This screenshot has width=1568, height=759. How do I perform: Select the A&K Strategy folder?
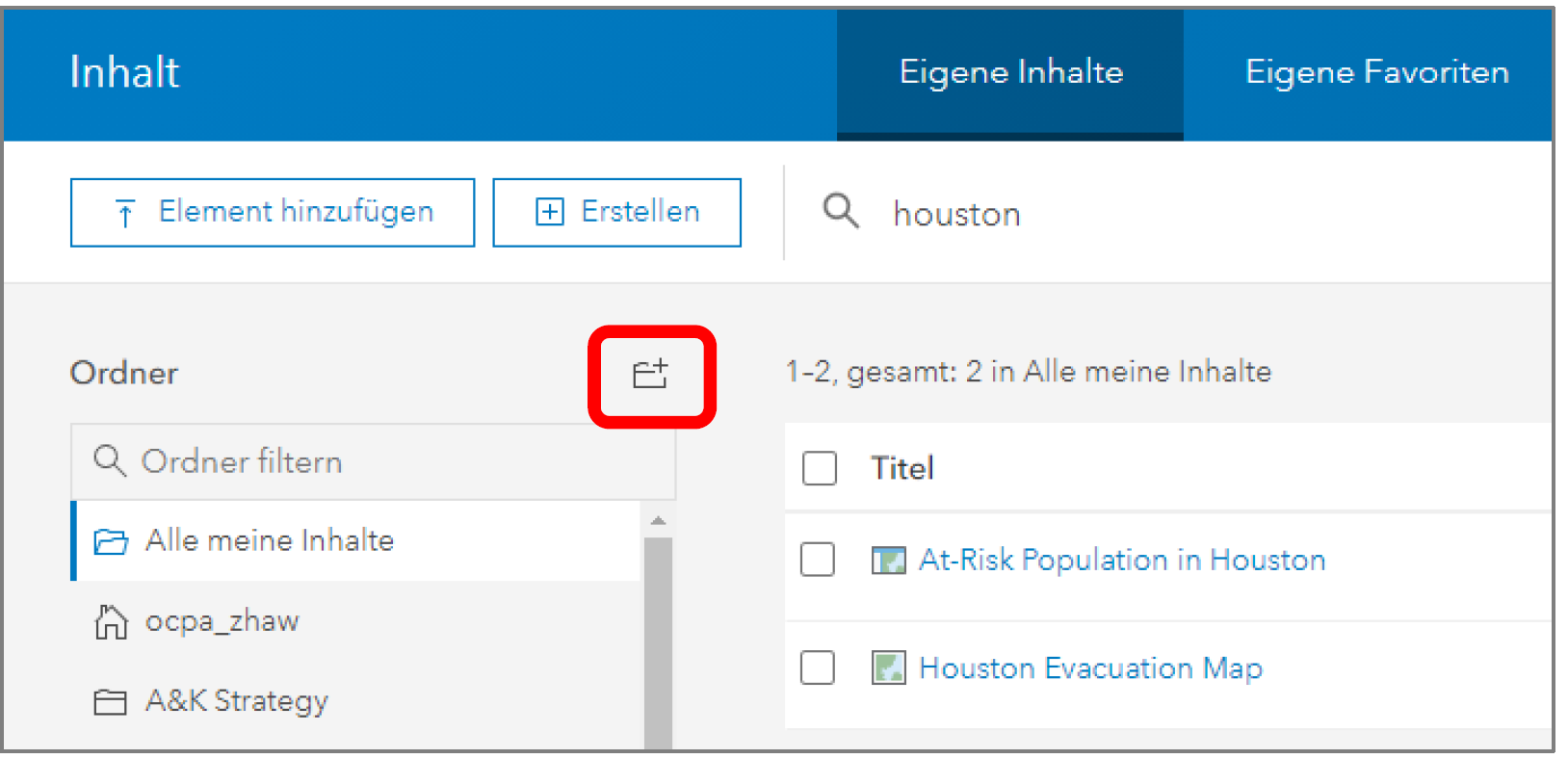click(237, 701)
